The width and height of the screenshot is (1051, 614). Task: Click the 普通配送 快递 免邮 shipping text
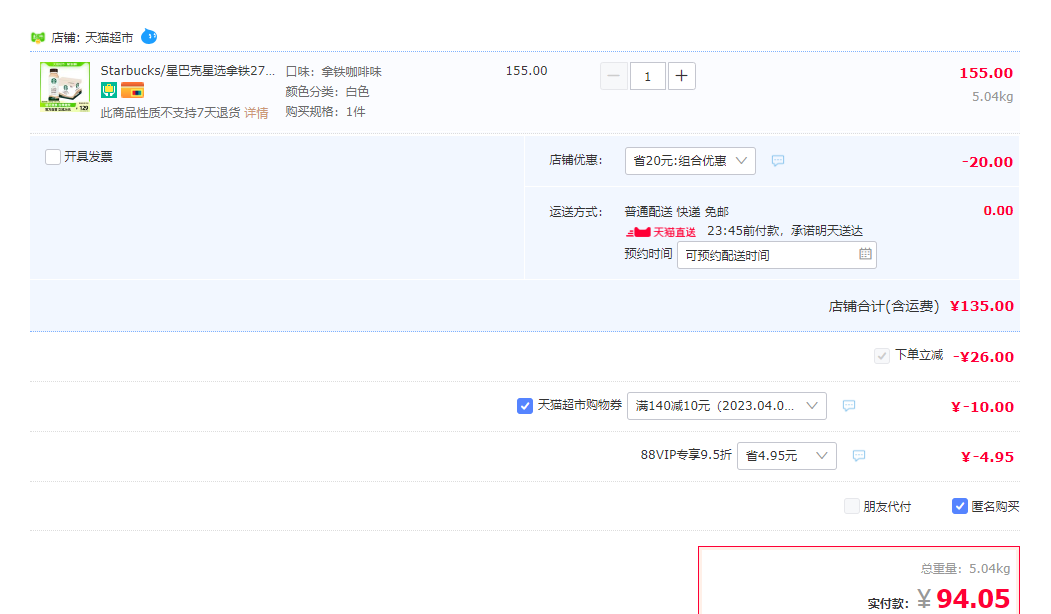(x=676, y=212)
